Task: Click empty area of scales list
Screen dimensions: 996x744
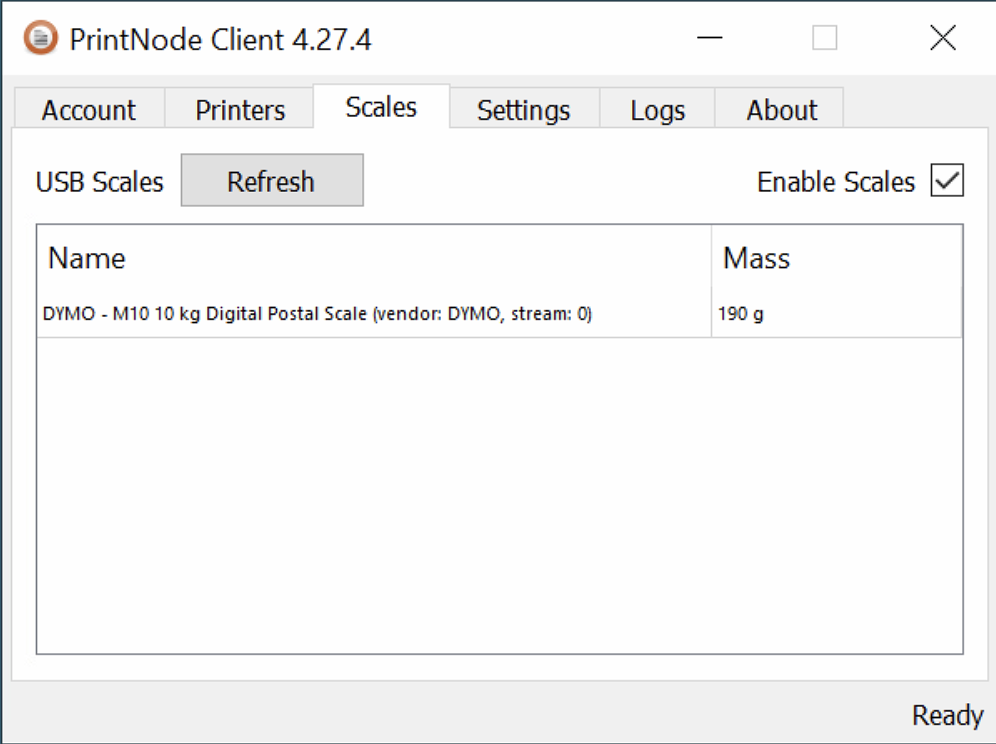Action: (499, 496)
